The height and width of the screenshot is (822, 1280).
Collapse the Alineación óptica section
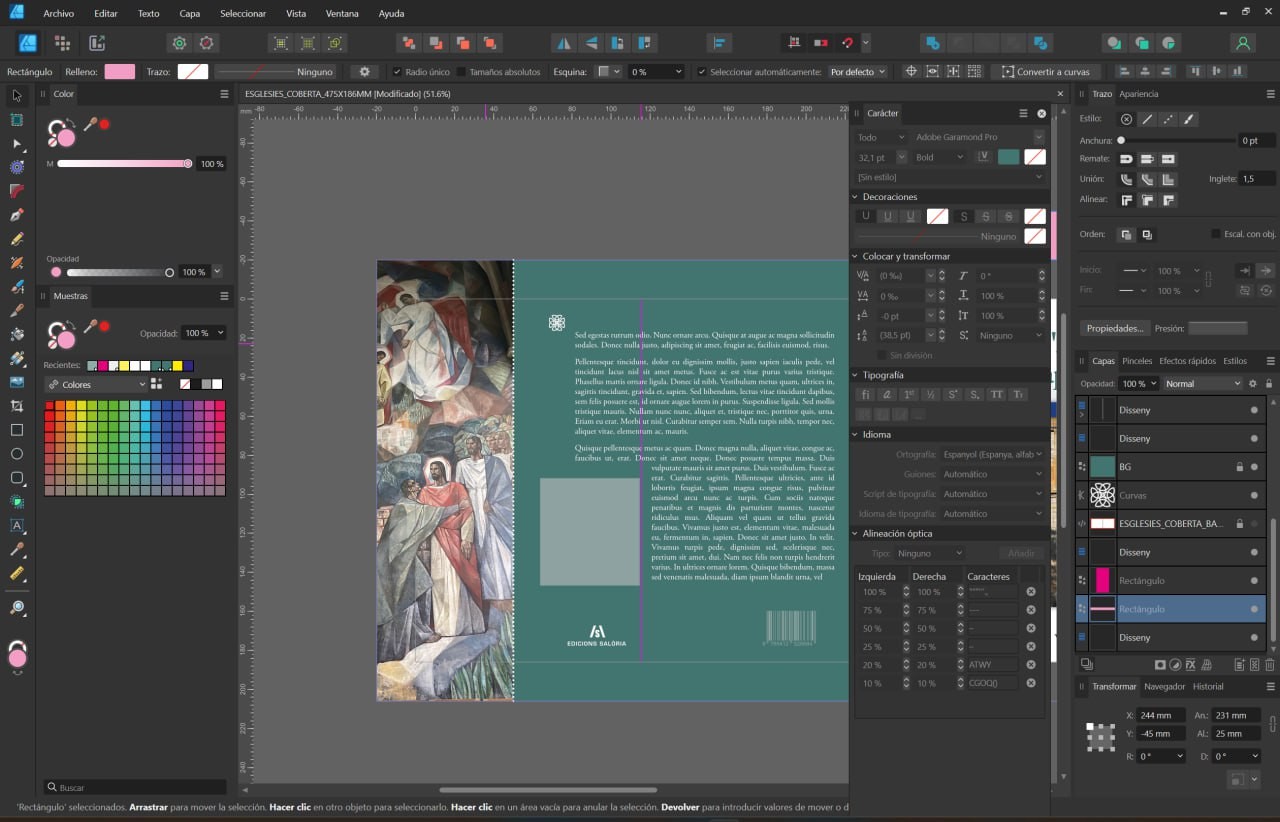click(x=856, y=534)
